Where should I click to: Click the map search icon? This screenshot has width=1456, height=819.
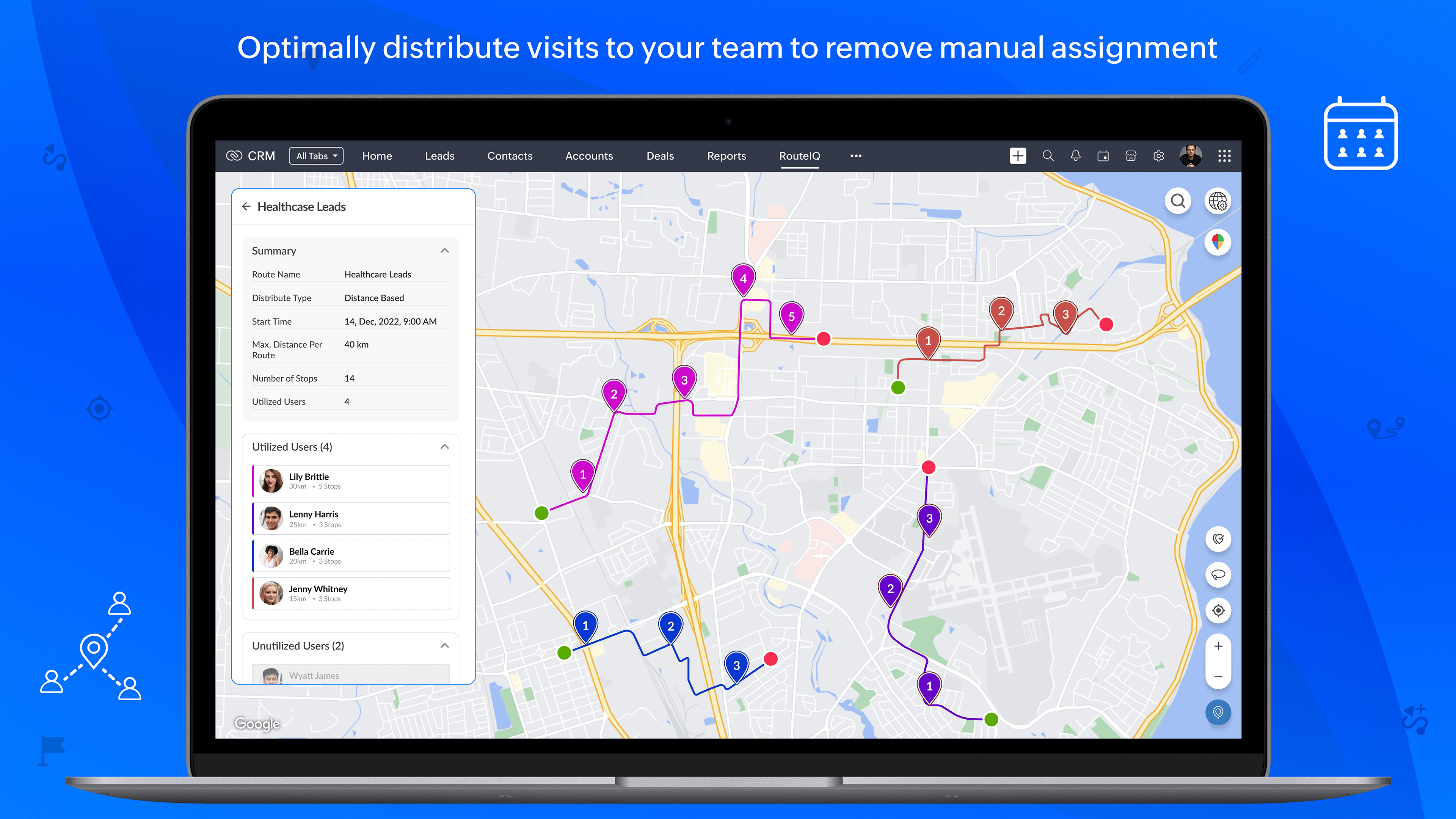[1178, 201]
